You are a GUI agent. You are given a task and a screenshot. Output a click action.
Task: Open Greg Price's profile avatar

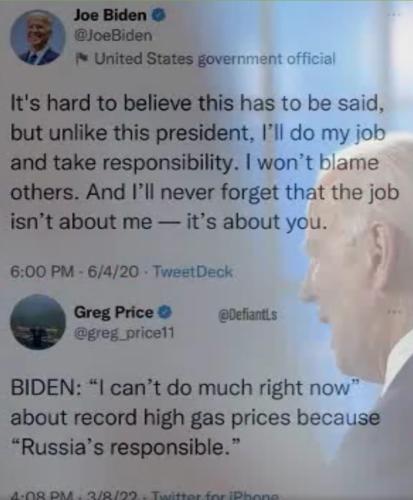point(38,322)
